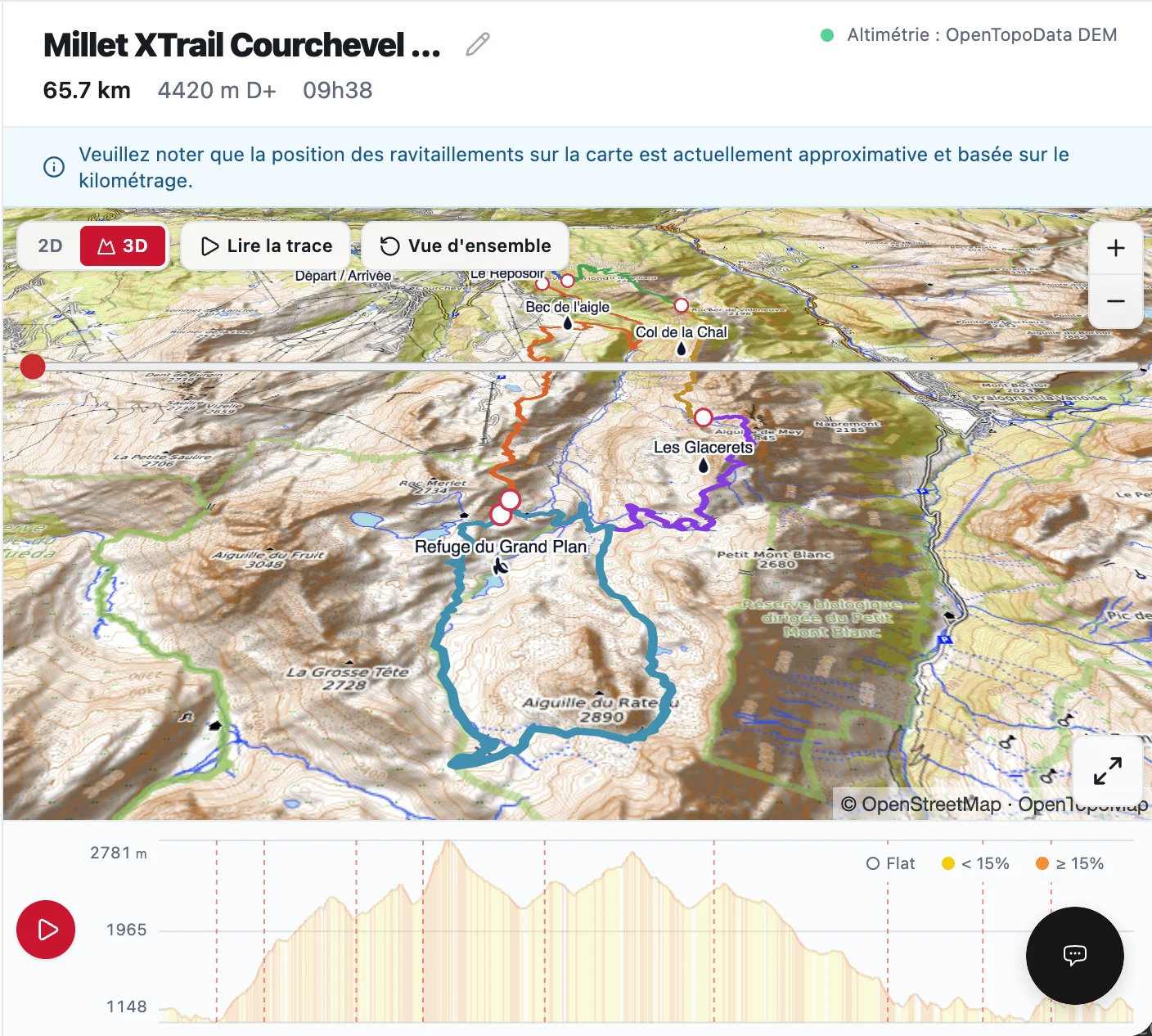Select Les Glacerets water point marker
Viewport: 1152px width, 1036px height.
703,466
